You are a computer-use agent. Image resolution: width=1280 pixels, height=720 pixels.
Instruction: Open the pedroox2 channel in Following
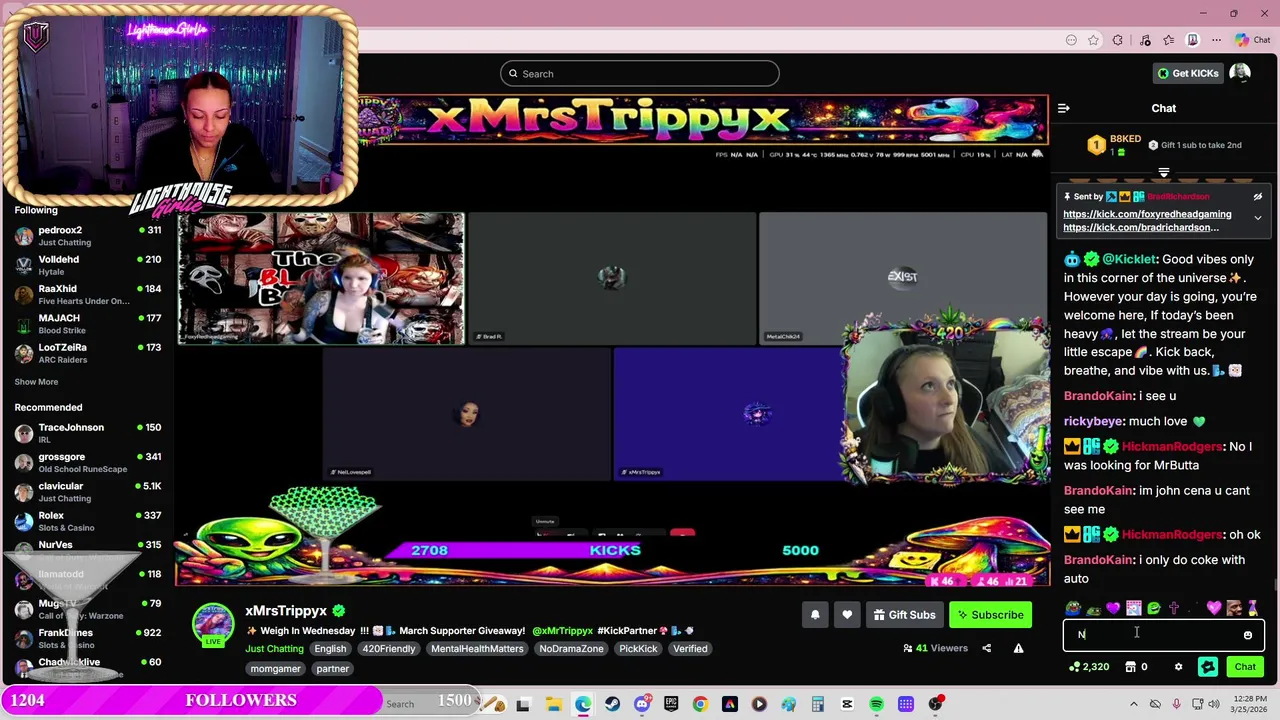point(88,236)
